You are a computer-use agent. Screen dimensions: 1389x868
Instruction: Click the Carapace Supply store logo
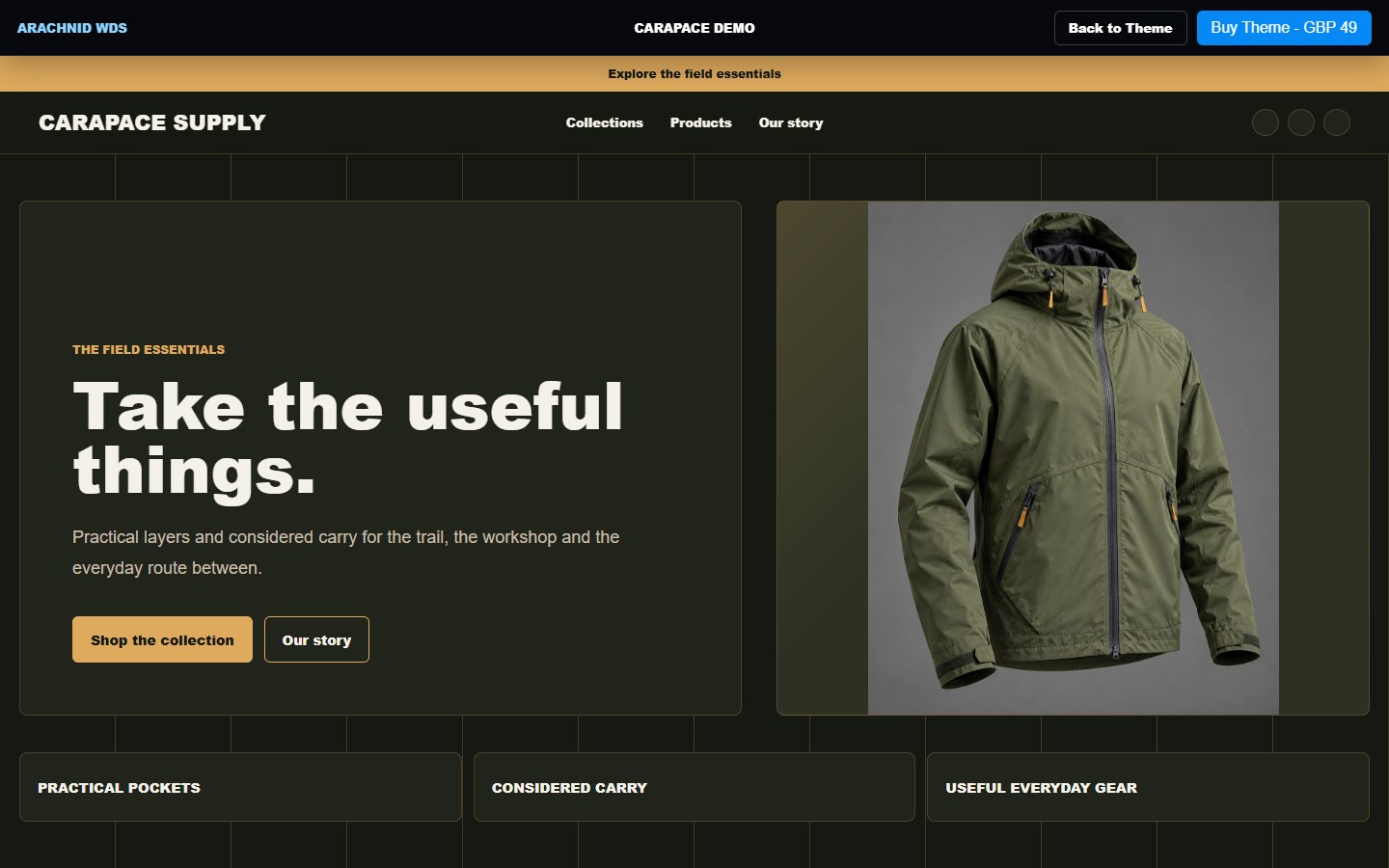[x=152, y=122]
